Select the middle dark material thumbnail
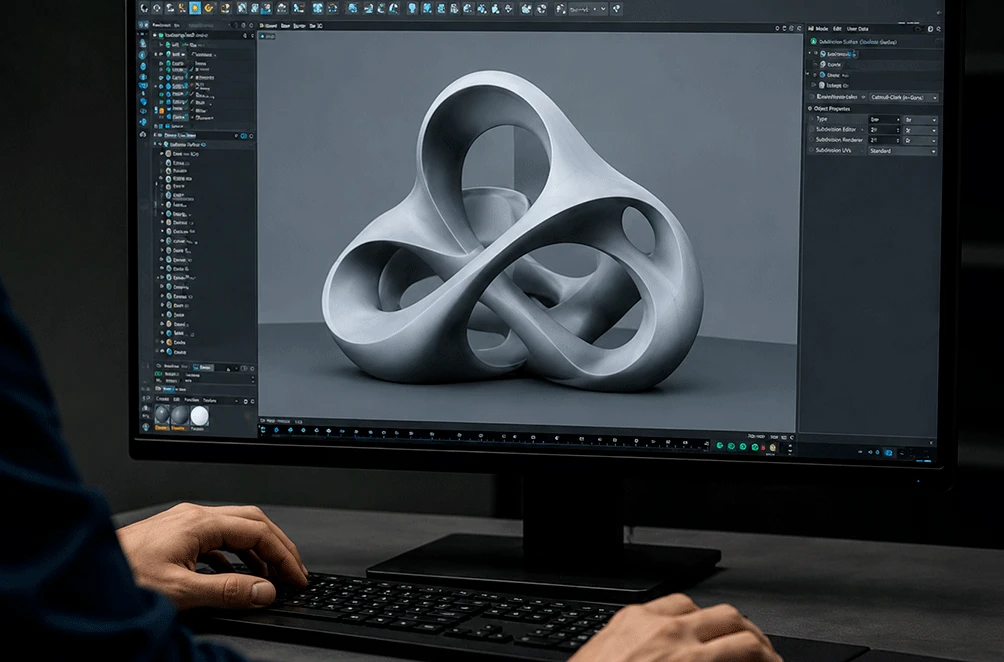This screenshot has height=662, width=1004. pyautogui.click(x=180, y=416)
